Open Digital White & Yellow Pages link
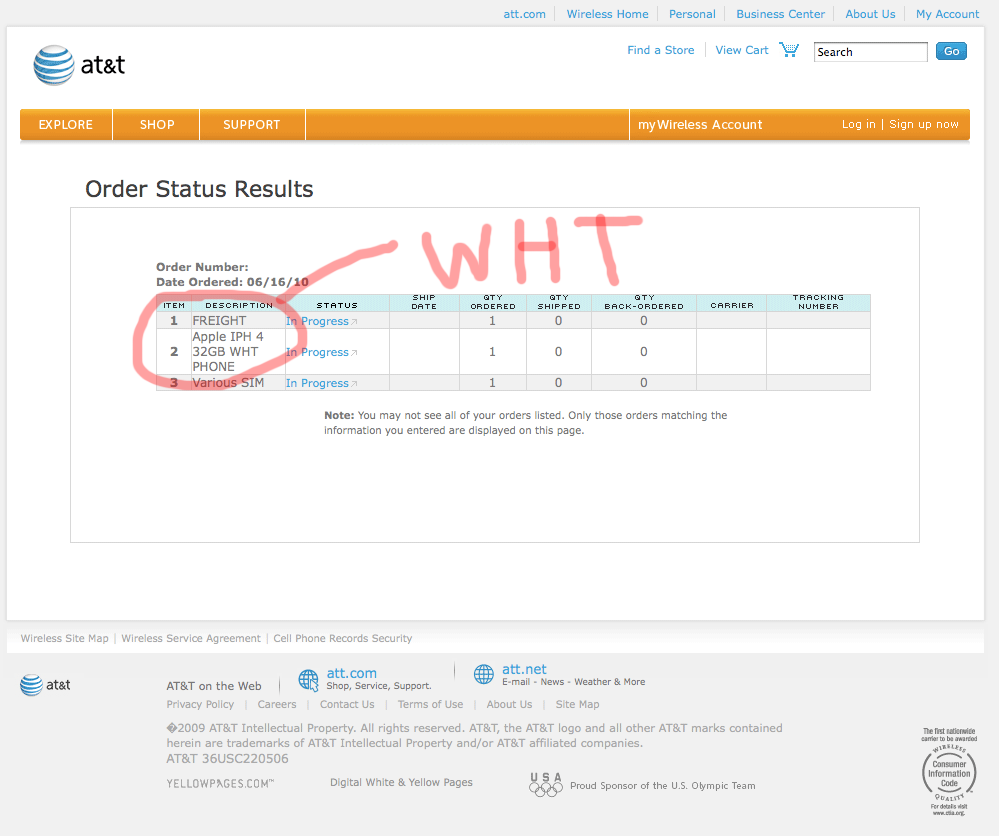999x836 pixels. point(401,782)
